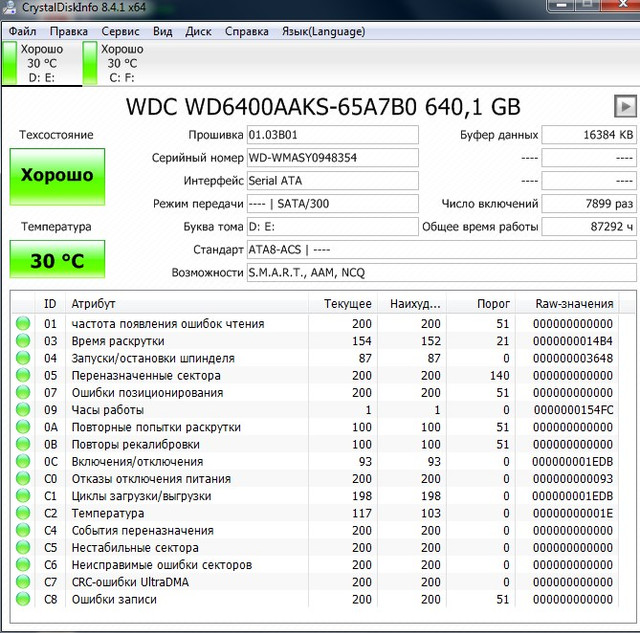Click the Буква тома field D: E:
Screen dimensions: 640x633
(333, 226)
